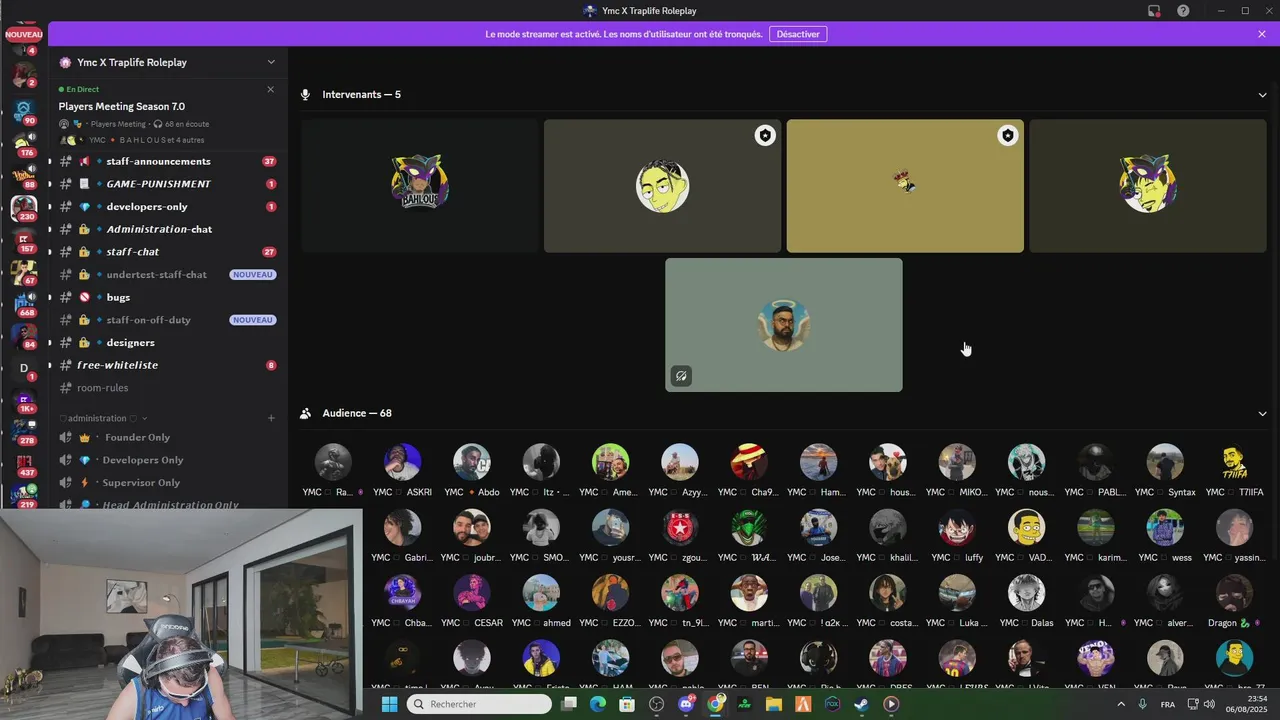Screen dimensions: 1280x720
Task: Open File Explorer from the taskbar
Action: click(774, 704)
